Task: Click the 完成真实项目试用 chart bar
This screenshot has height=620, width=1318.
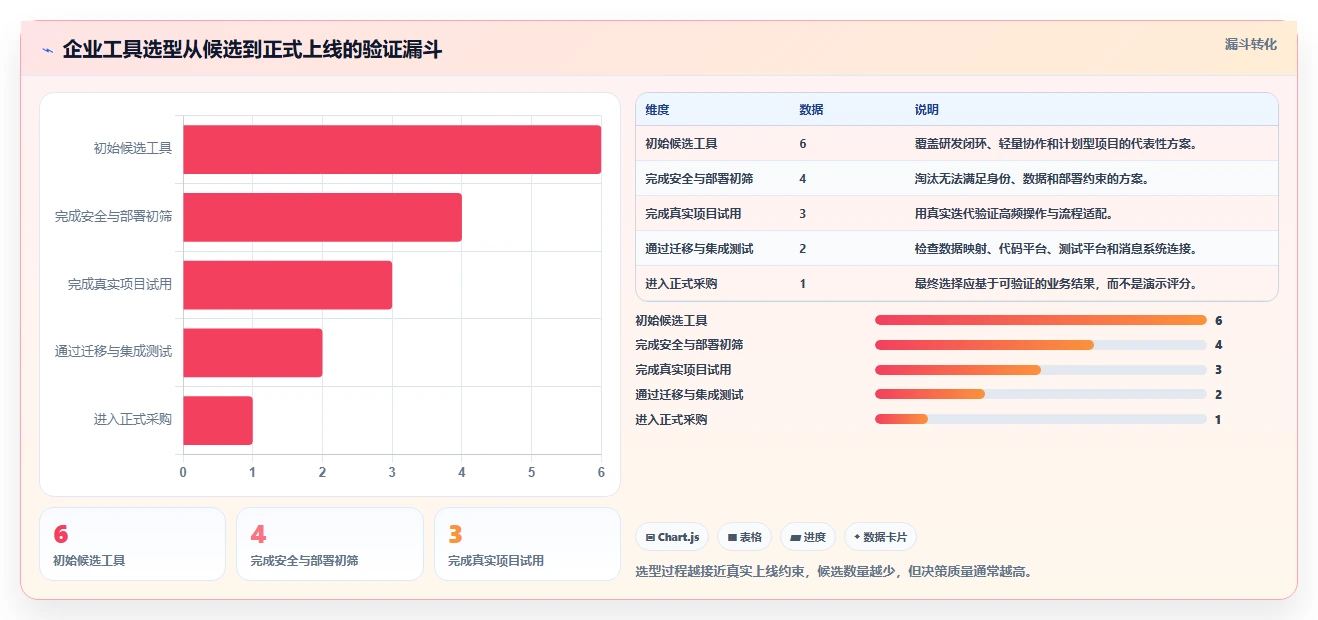Action: (x=287, y=285)
